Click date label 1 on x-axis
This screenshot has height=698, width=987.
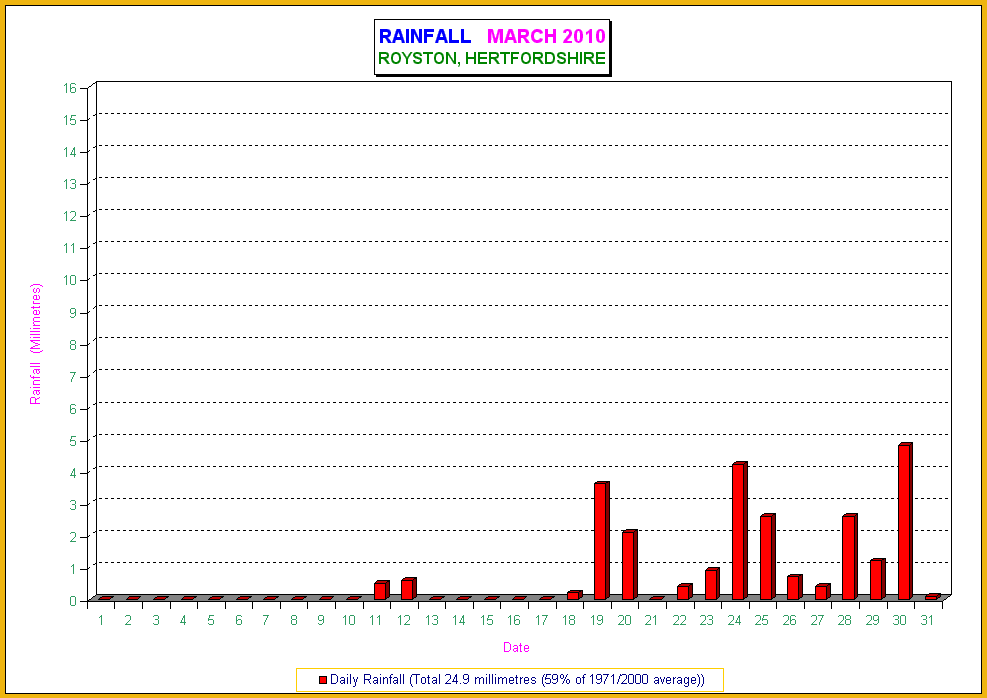click(x=101, y=621)
